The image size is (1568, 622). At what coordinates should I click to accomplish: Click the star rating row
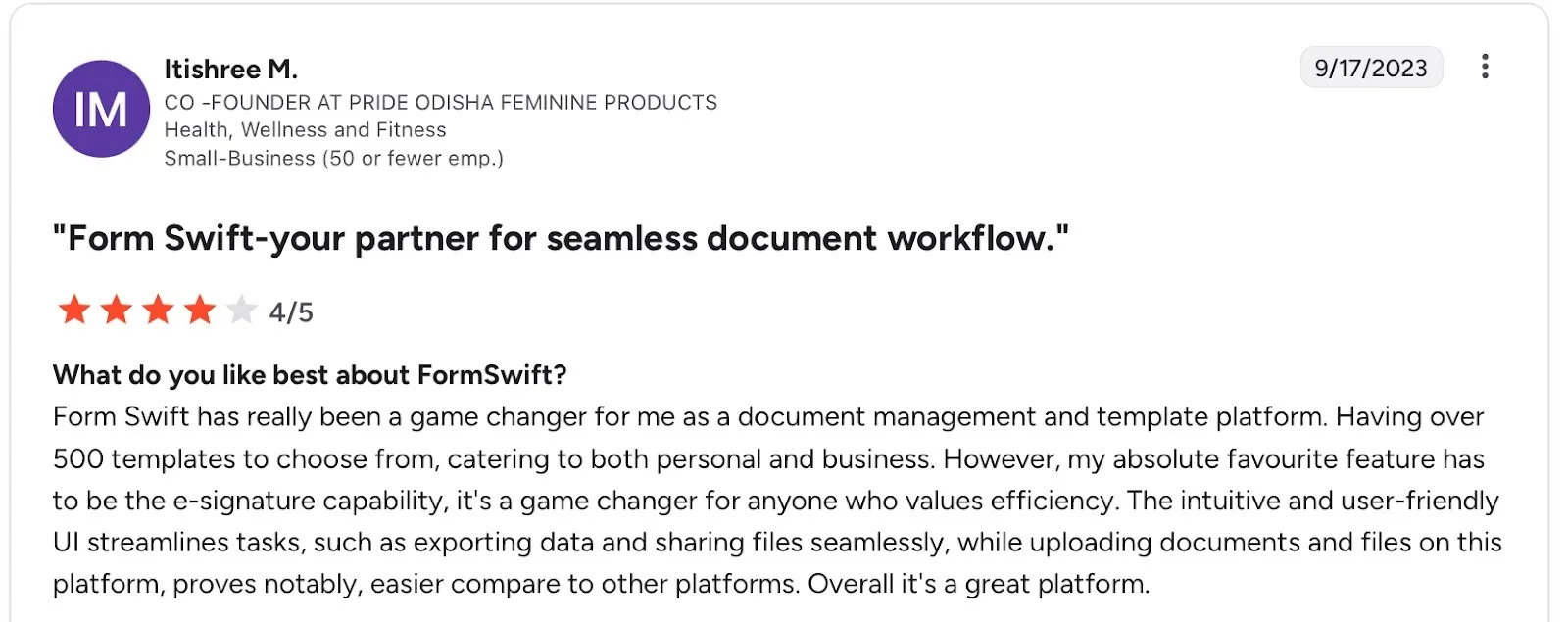pyautogui.click(x=155, y=311)
